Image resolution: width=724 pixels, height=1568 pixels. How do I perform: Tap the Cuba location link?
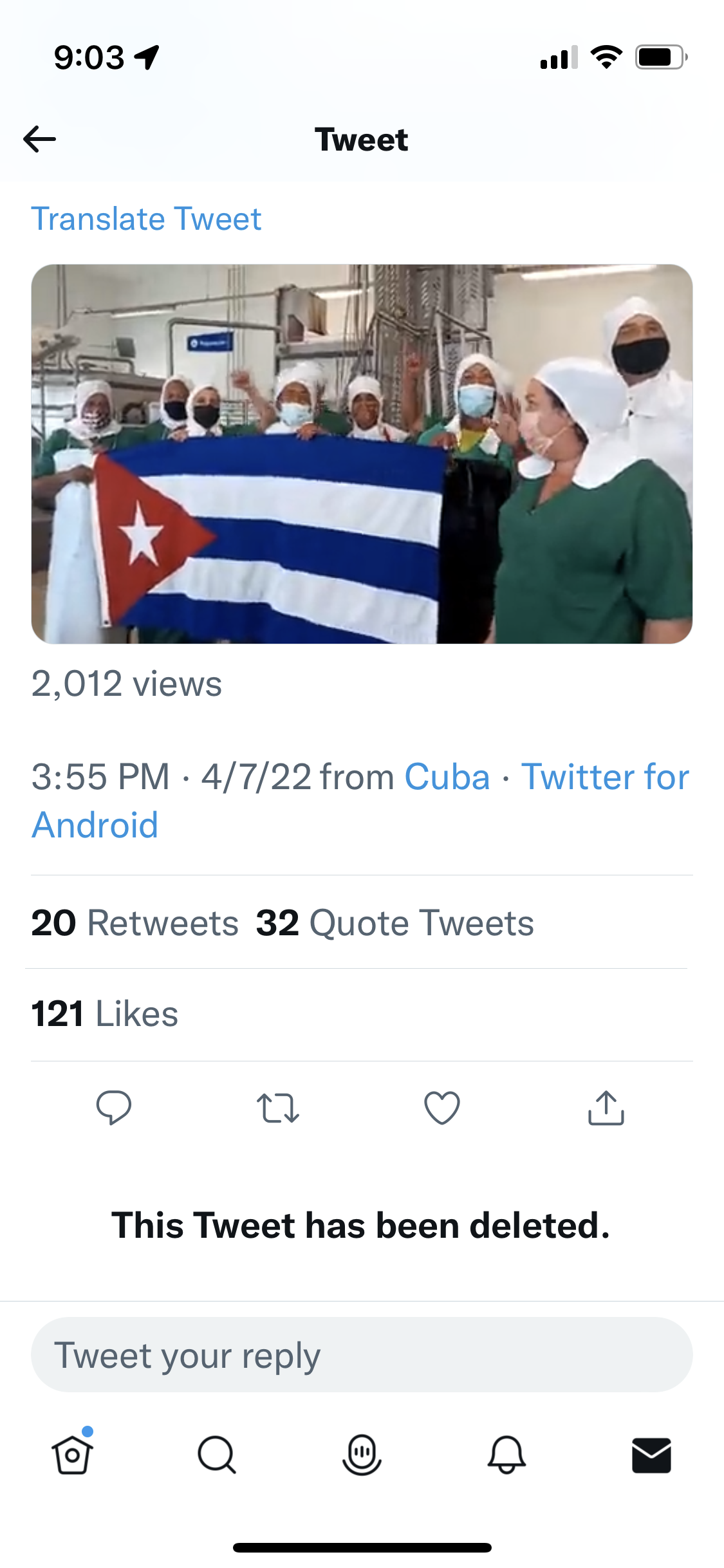447,777
